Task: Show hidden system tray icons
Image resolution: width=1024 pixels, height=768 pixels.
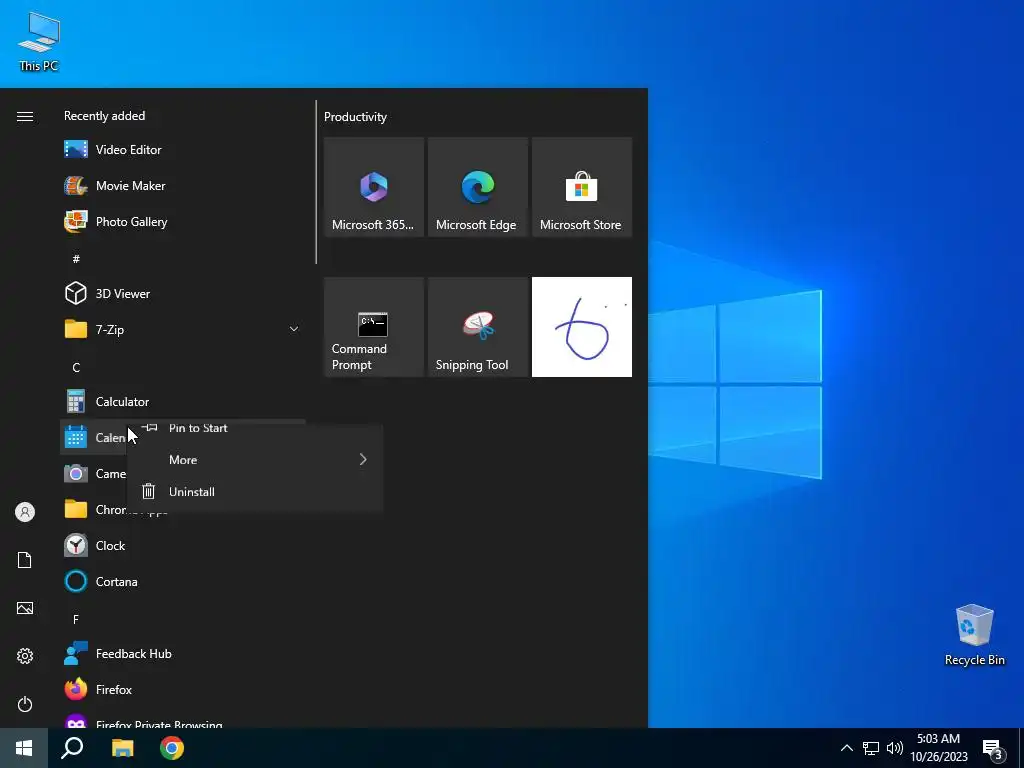Action: coord(846,748)
